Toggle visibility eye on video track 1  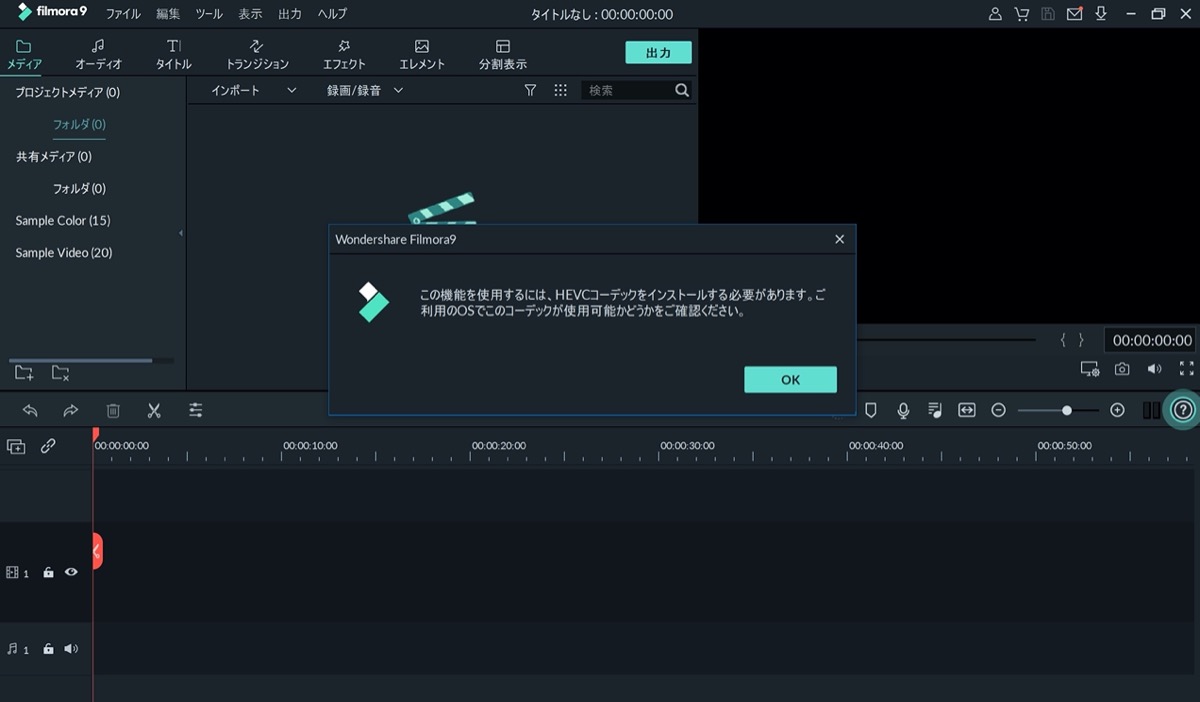(71, 573)
